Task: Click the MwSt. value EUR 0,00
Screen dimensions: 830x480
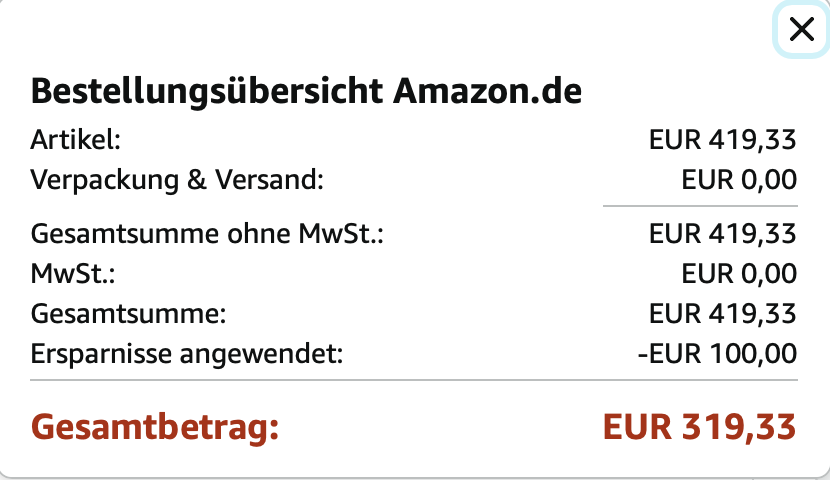Action: coord(739,273)
